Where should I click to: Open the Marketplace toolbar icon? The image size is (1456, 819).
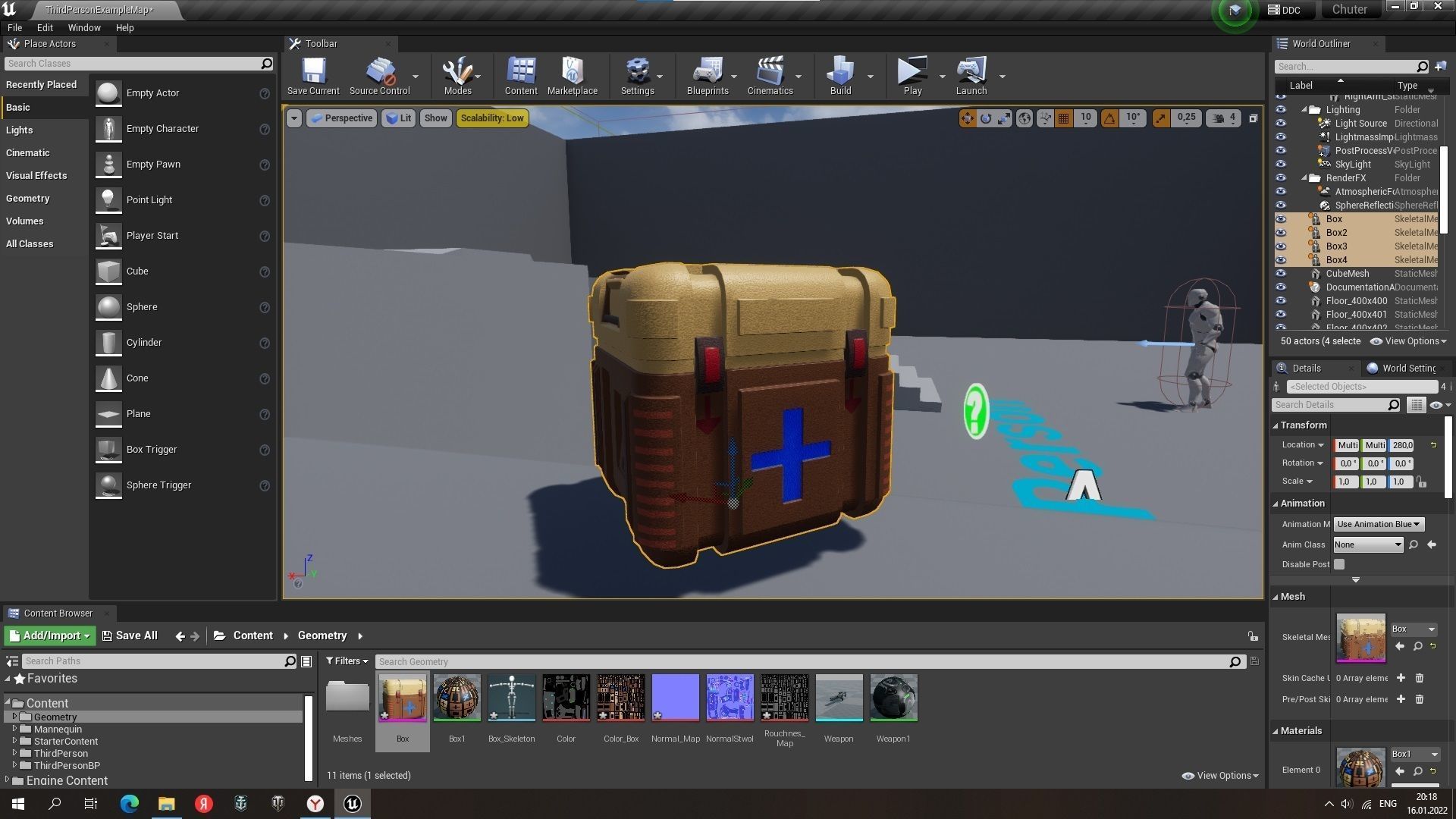[x=573, y=71]
